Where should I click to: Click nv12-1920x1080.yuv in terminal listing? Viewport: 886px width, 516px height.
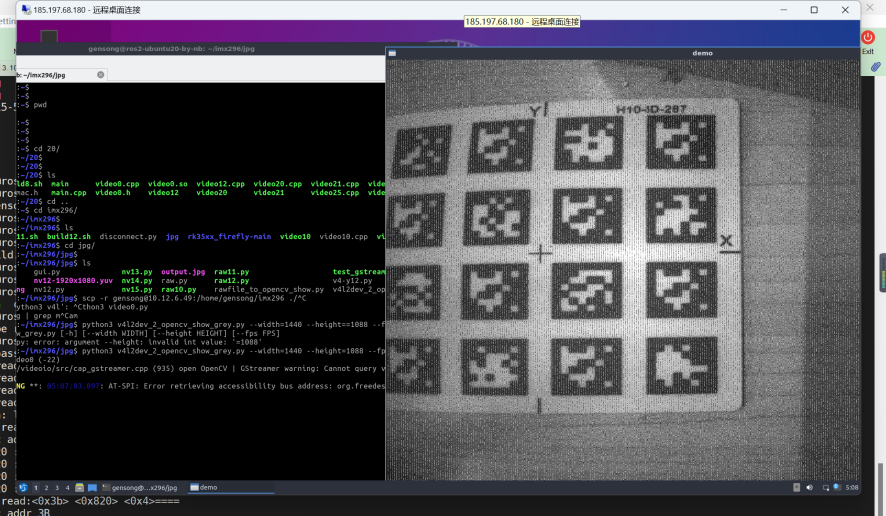tap(73, 280)
